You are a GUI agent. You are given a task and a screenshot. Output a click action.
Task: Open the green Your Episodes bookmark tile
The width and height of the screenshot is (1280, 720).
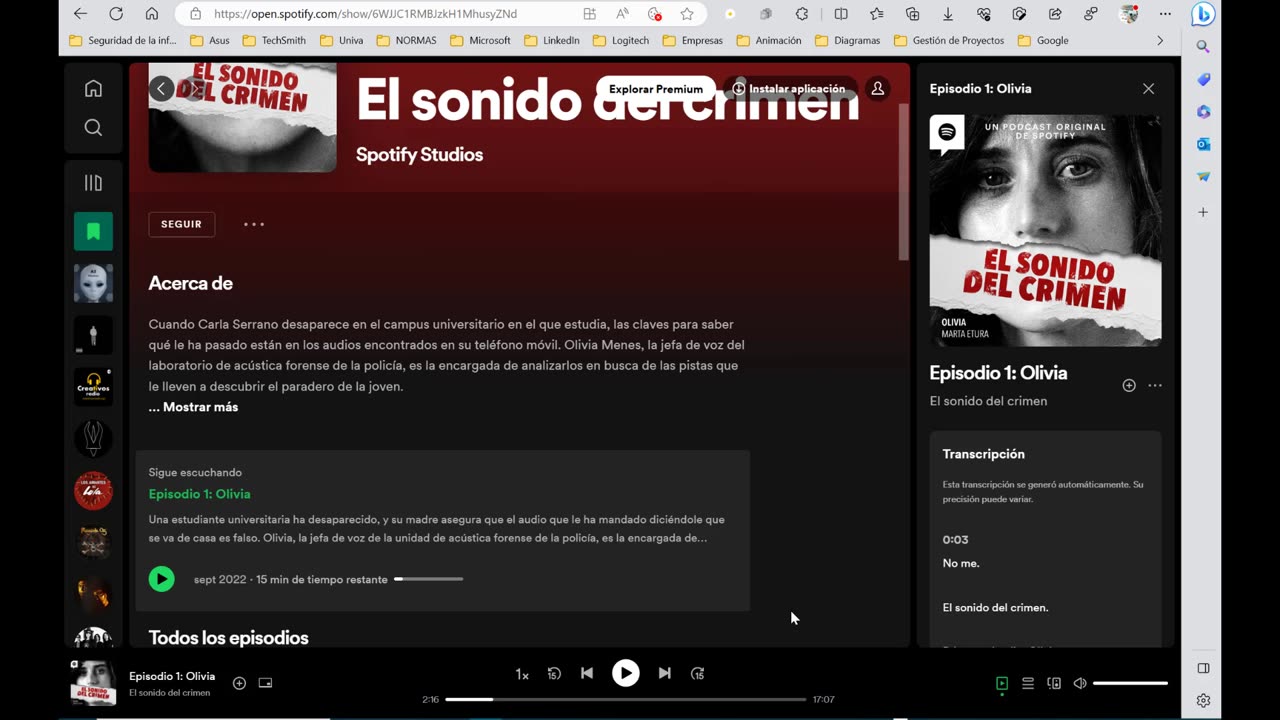pos(93,231)
